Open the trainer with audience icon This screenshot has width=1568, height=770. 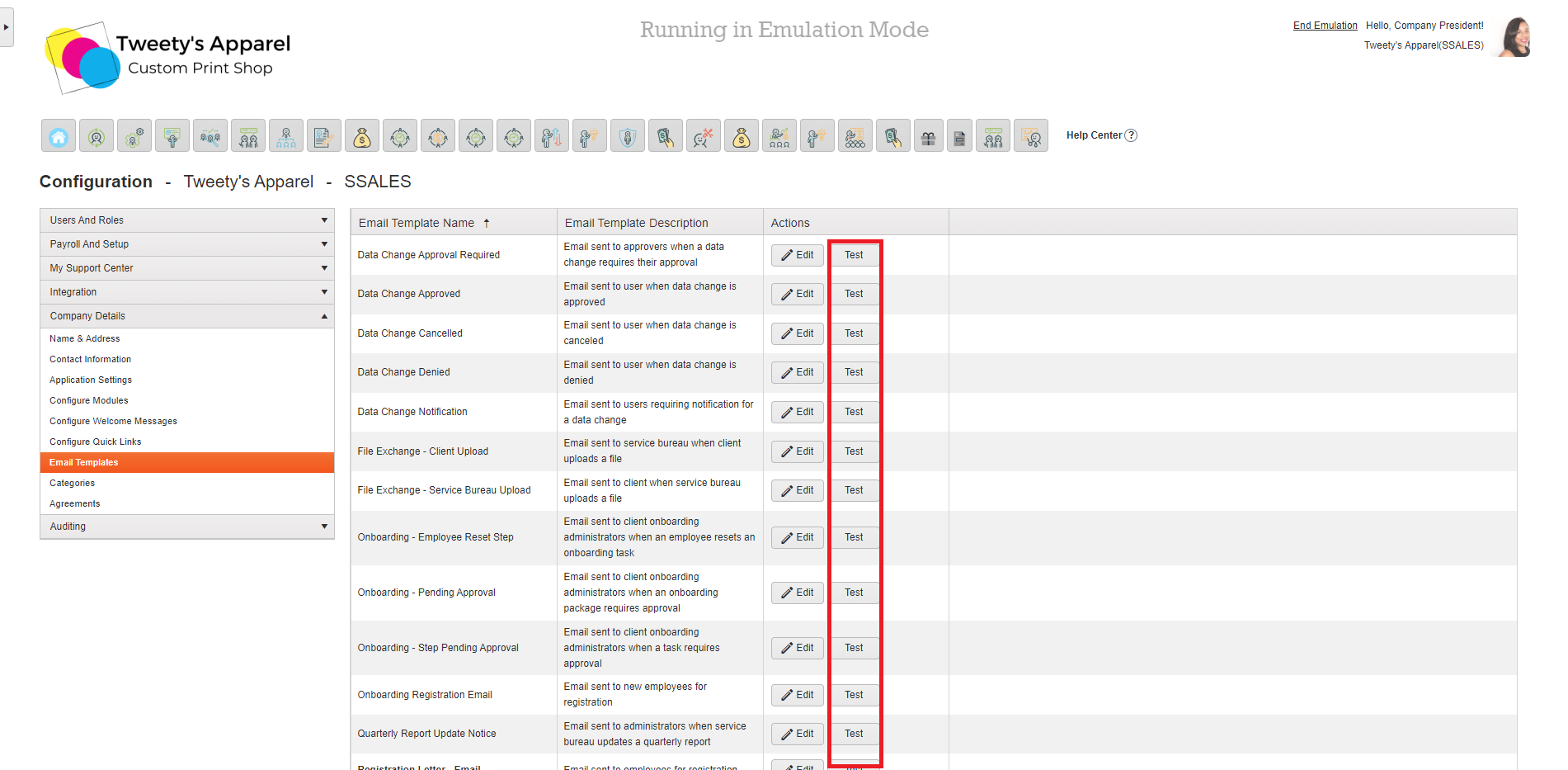(855, 135)
